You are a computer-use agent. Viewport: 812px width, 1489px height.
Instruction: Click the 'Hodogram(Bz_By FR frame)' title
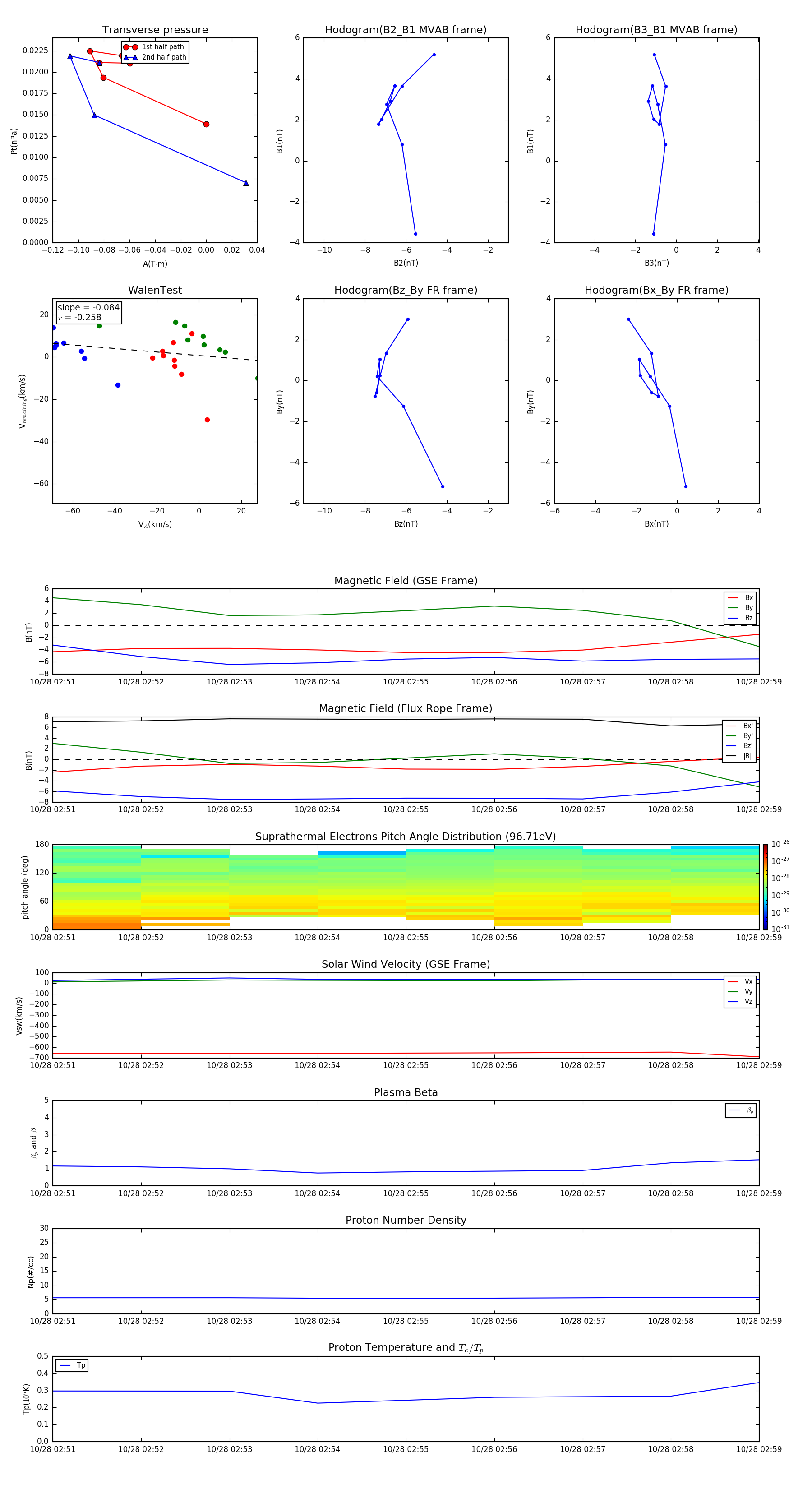pos(406,290)
